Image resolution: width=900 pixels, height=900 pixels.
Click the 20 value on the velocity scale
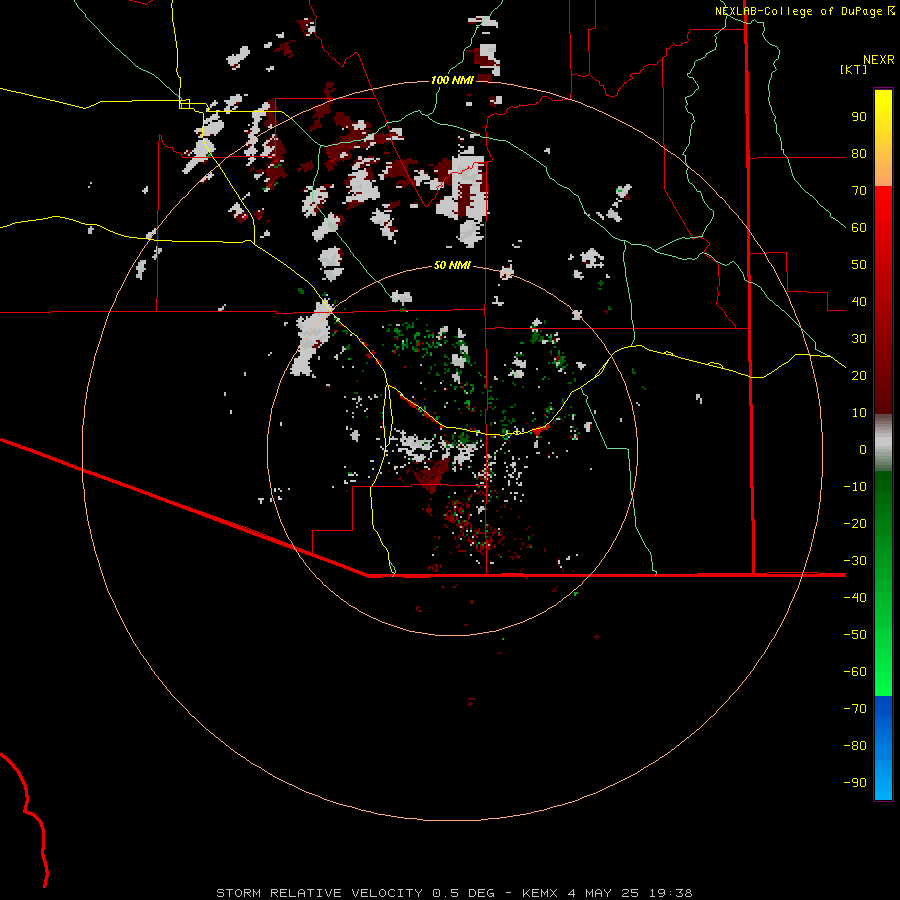tap(859, 375)
